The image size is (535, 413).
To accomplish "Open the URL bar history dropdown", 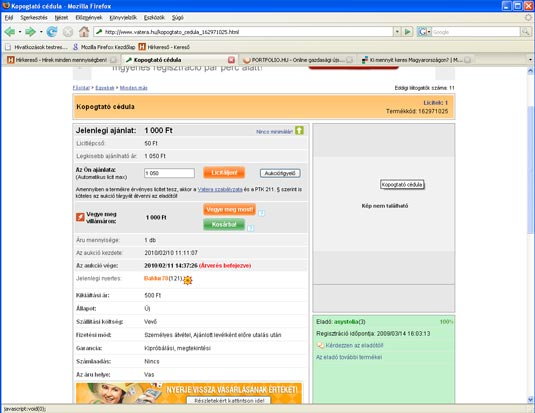I will [397, 32].
